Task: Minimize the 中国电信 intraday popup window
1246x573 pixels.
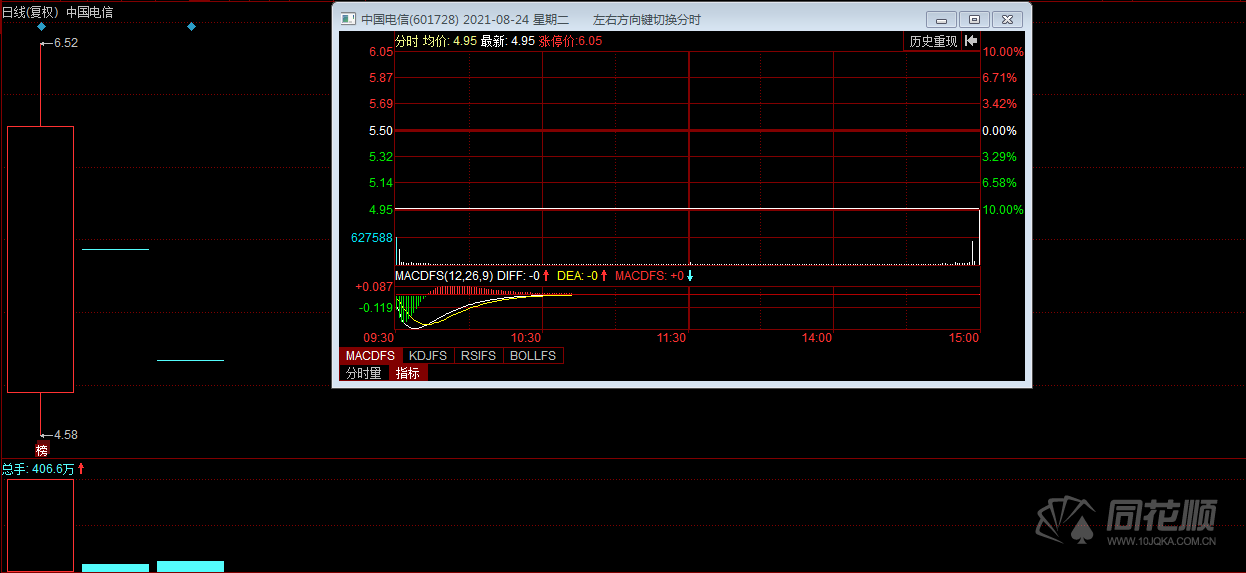Action: 941,19
